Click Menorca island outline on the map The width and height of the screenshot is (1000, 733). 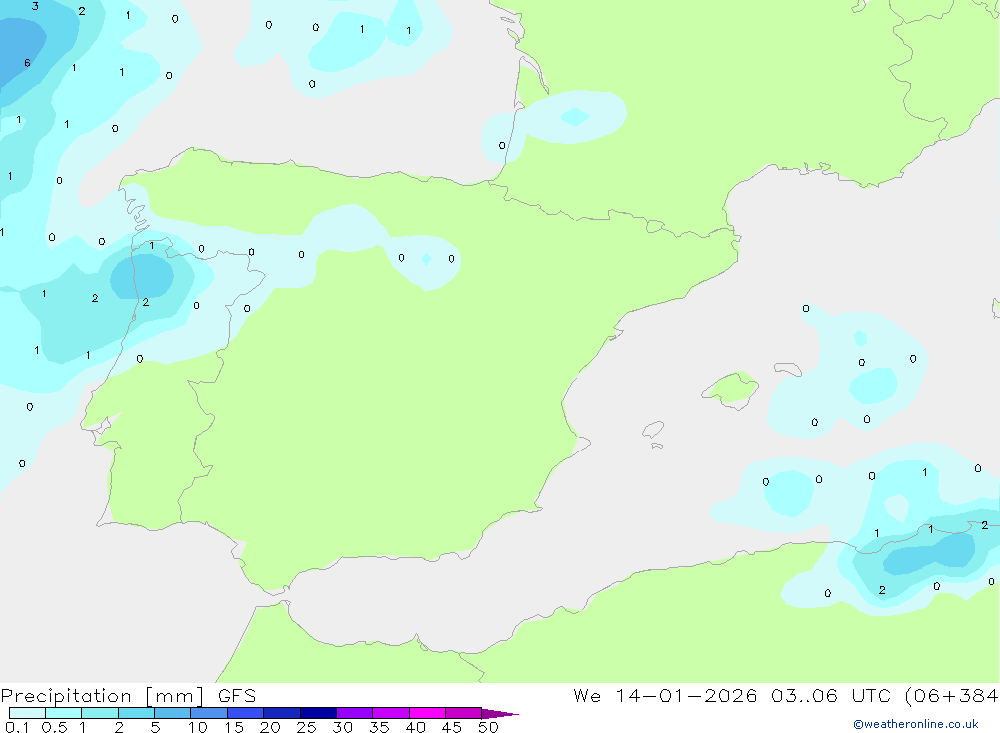pyautogui.click(x=788, y=369)
